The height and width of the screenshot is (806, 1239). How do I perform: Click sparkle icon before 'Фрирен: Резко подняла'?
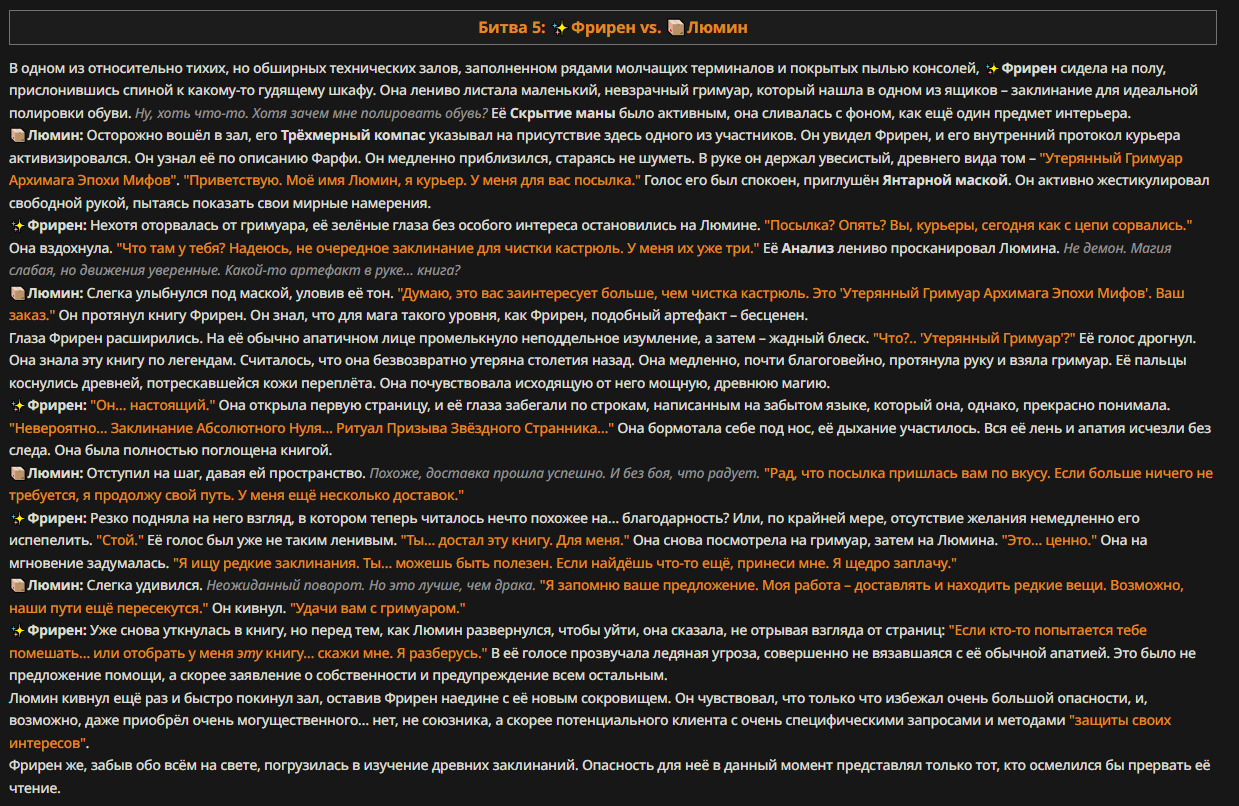tap(17, 518)
